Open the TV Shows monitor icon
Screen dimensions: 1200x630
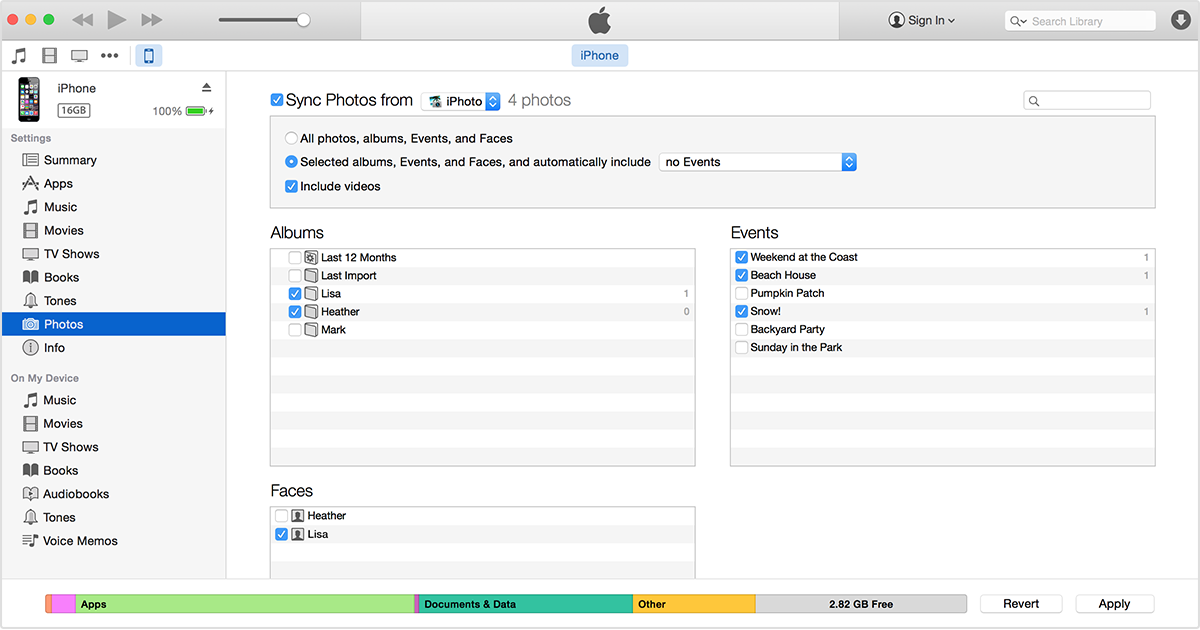(79, 56)
